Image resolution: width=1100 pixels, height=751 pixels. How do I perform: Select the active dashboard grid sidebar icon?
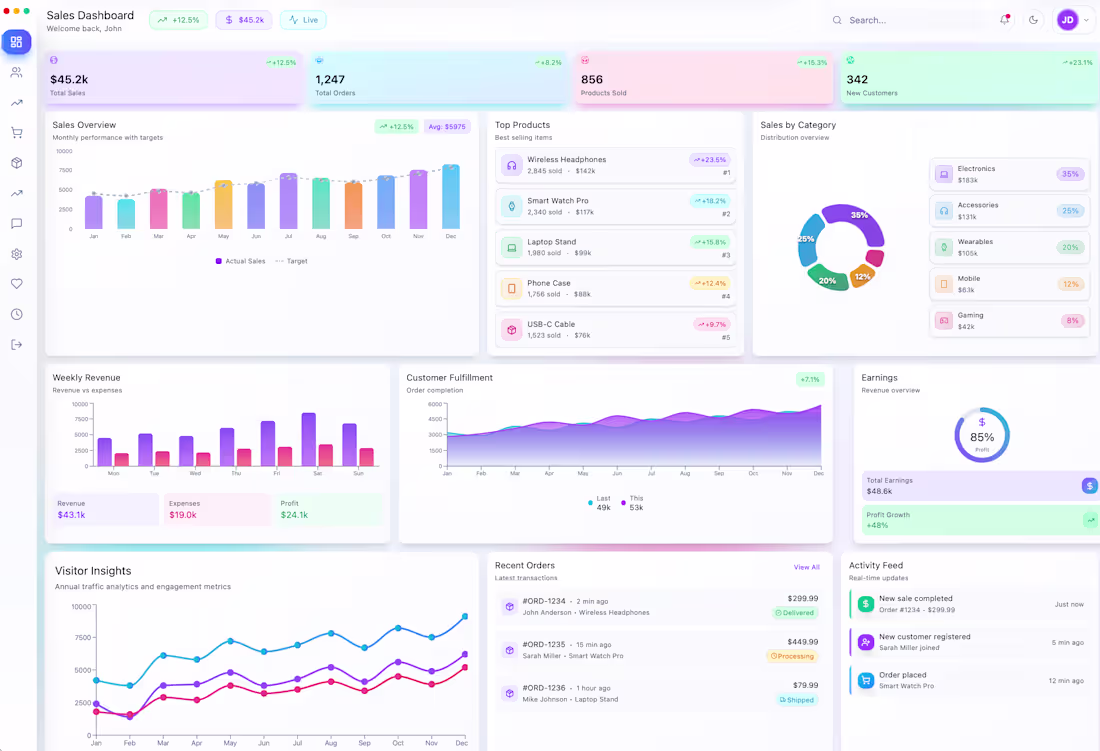pos(16,42)
